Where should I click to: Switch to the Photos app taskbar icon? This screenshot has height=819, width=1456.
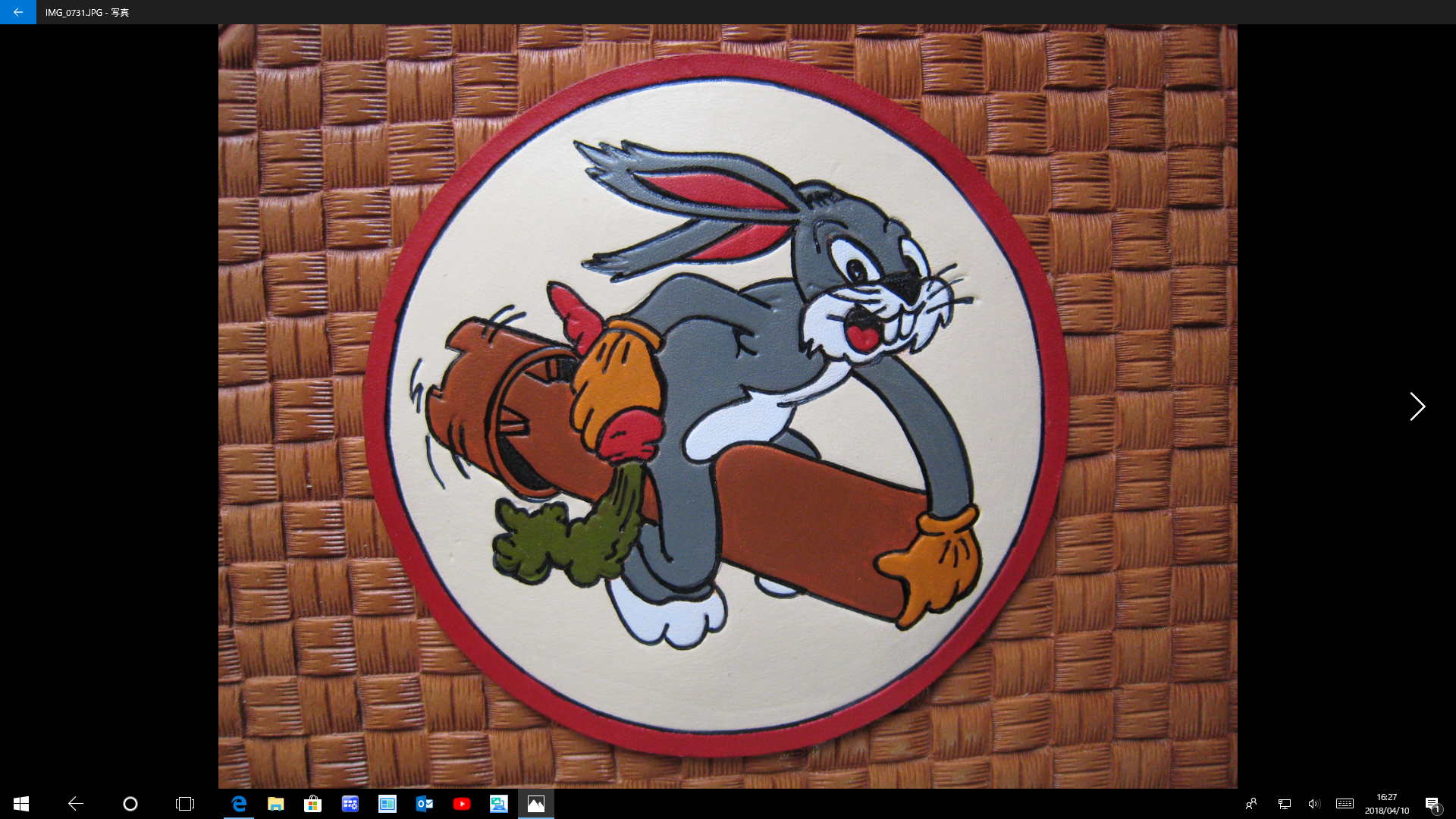pyautogui.click(x=535, y=804)
